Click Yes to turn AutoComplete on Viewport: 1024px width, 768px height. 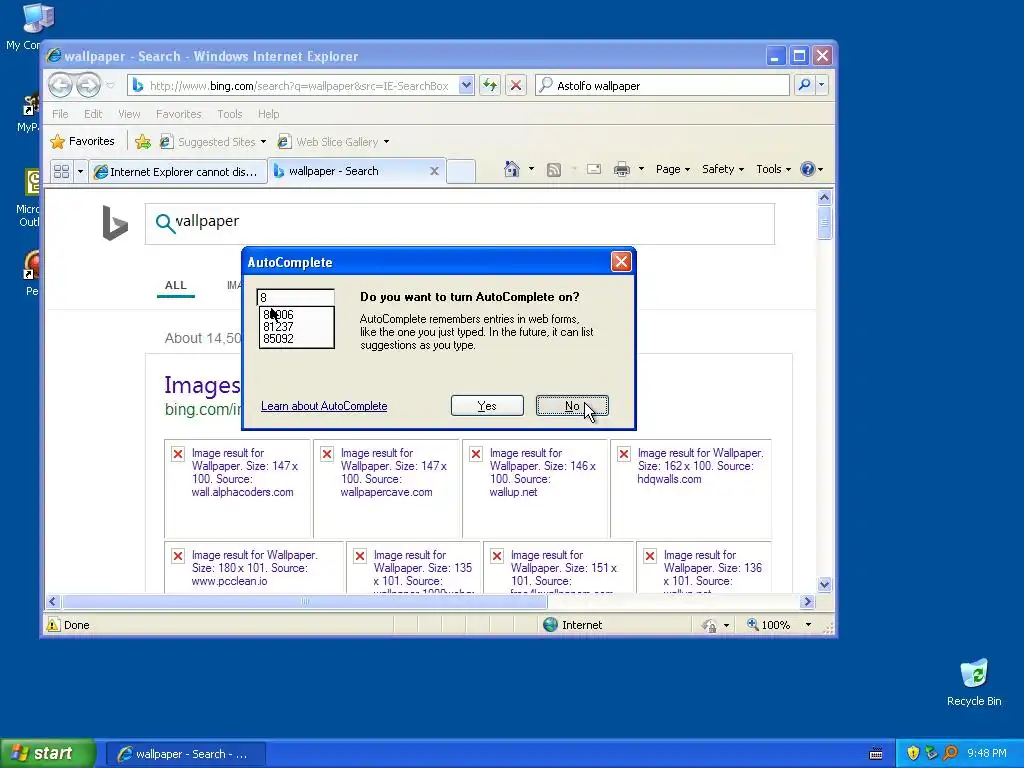point(487,406)
